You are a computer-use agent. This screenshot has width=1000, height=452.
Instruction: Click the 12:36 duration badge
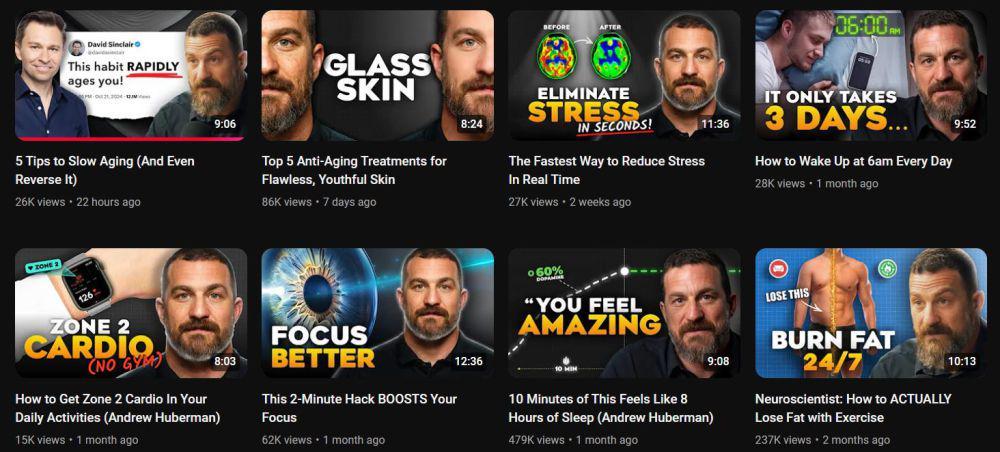point(469,361)
